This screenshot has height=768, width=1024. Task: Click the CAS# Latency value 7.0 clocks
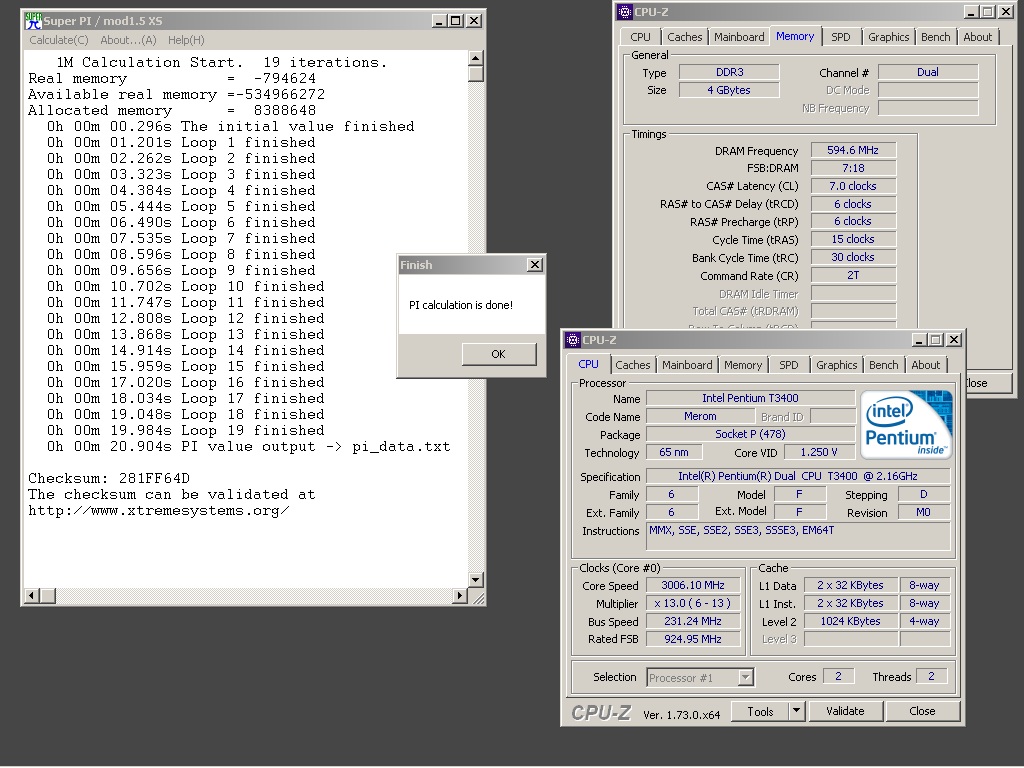point(853,186)
